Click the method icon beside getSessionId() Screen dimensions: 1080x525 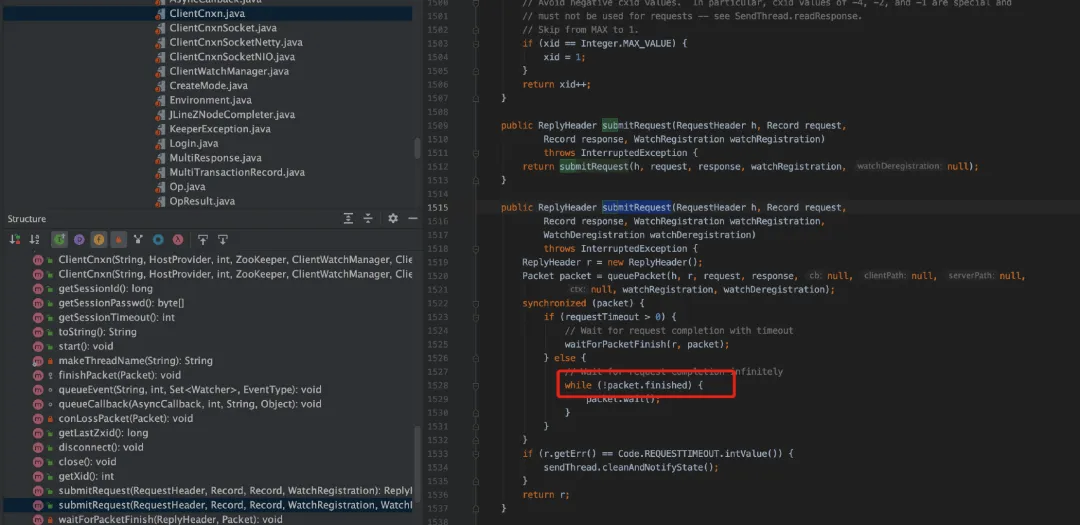click(38, 289)
